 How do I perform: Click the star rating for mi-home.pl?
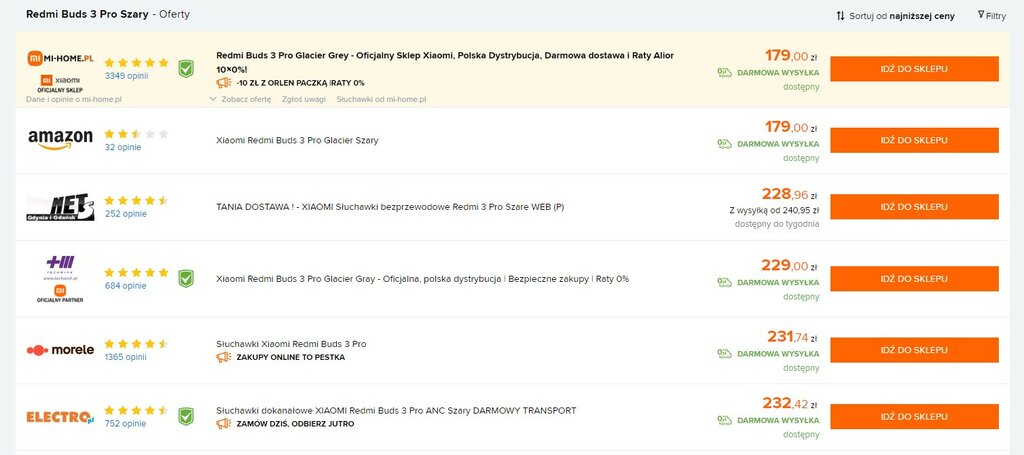coord(136,63)
